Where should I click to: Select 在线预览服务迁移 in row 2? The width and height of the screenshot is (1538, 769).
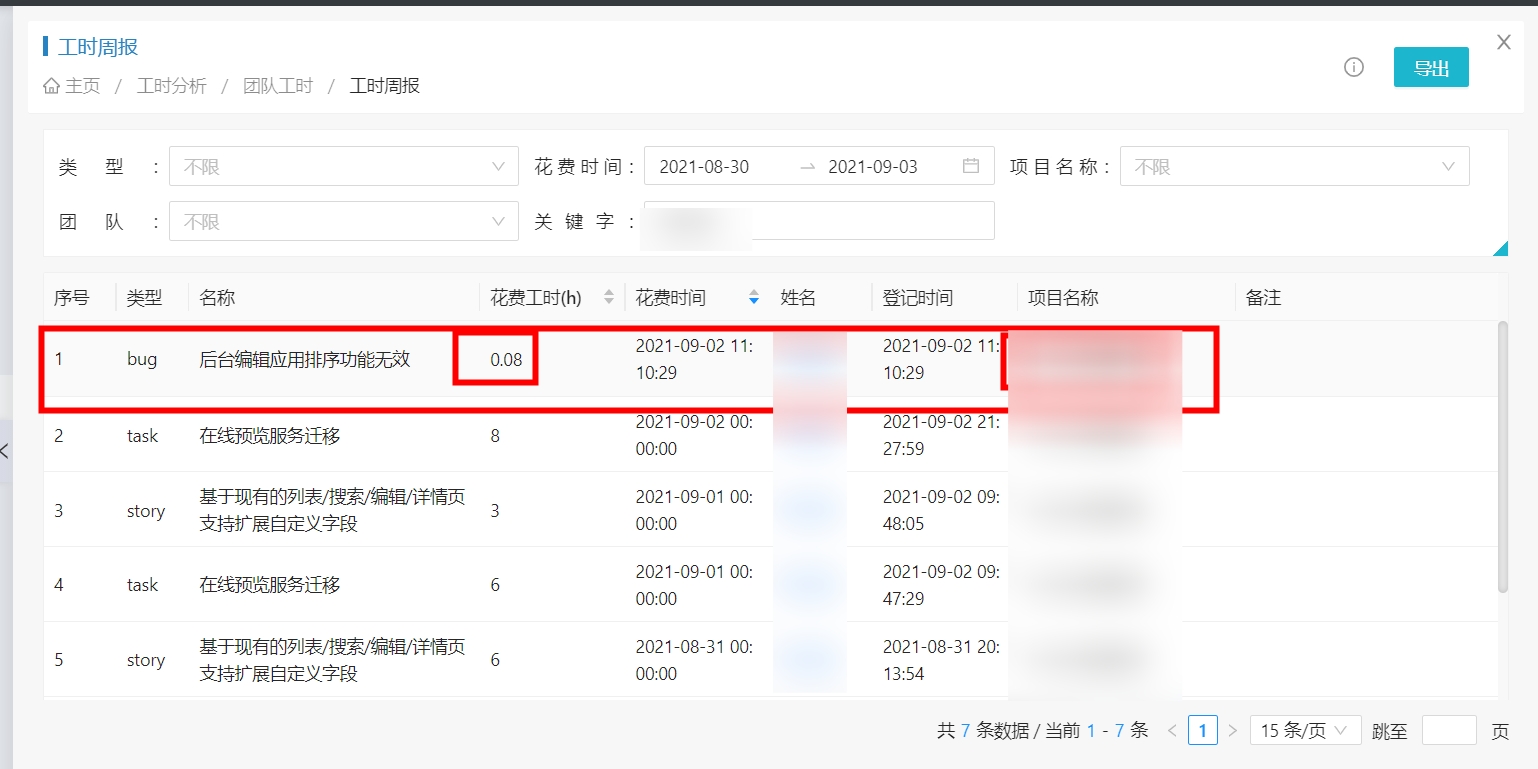(x=270, y=436)
